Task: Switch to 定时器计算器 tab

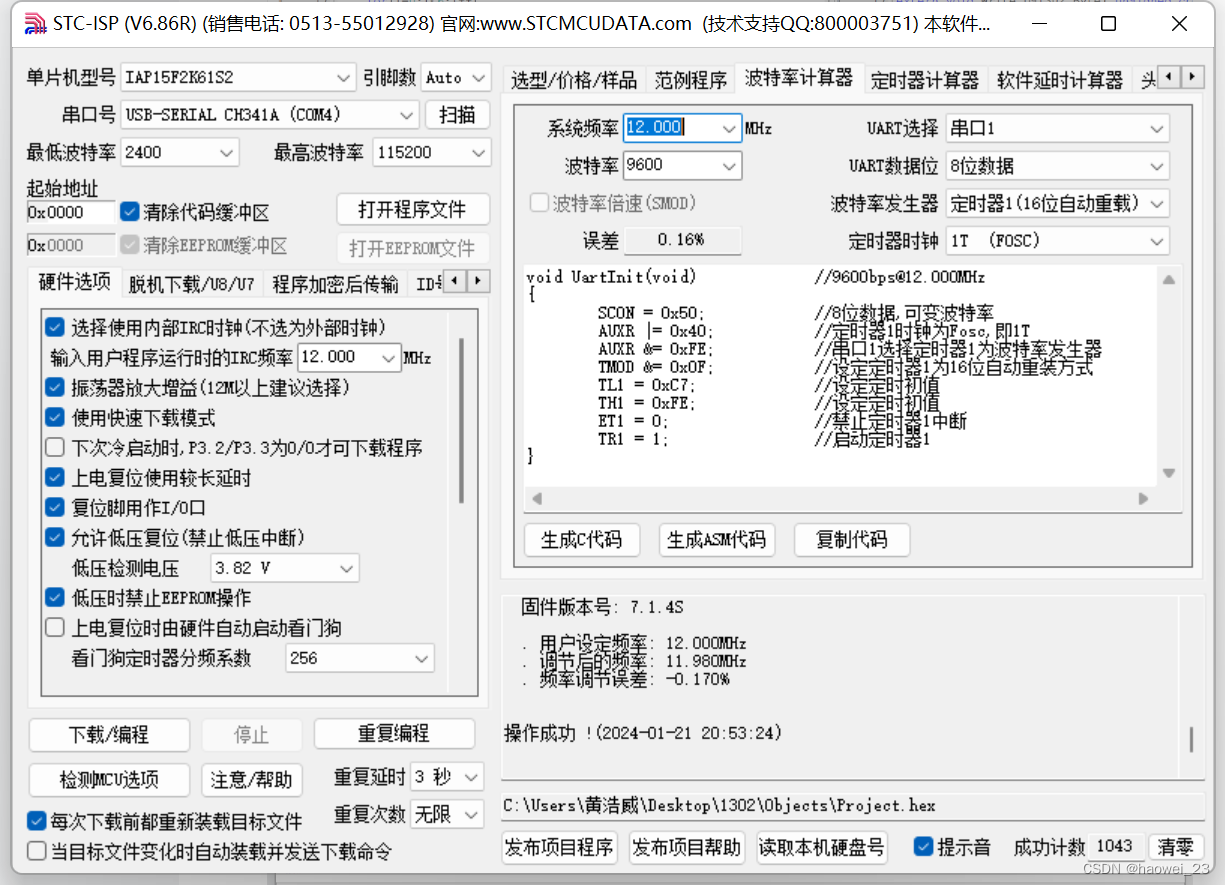Action: (925, 80)
